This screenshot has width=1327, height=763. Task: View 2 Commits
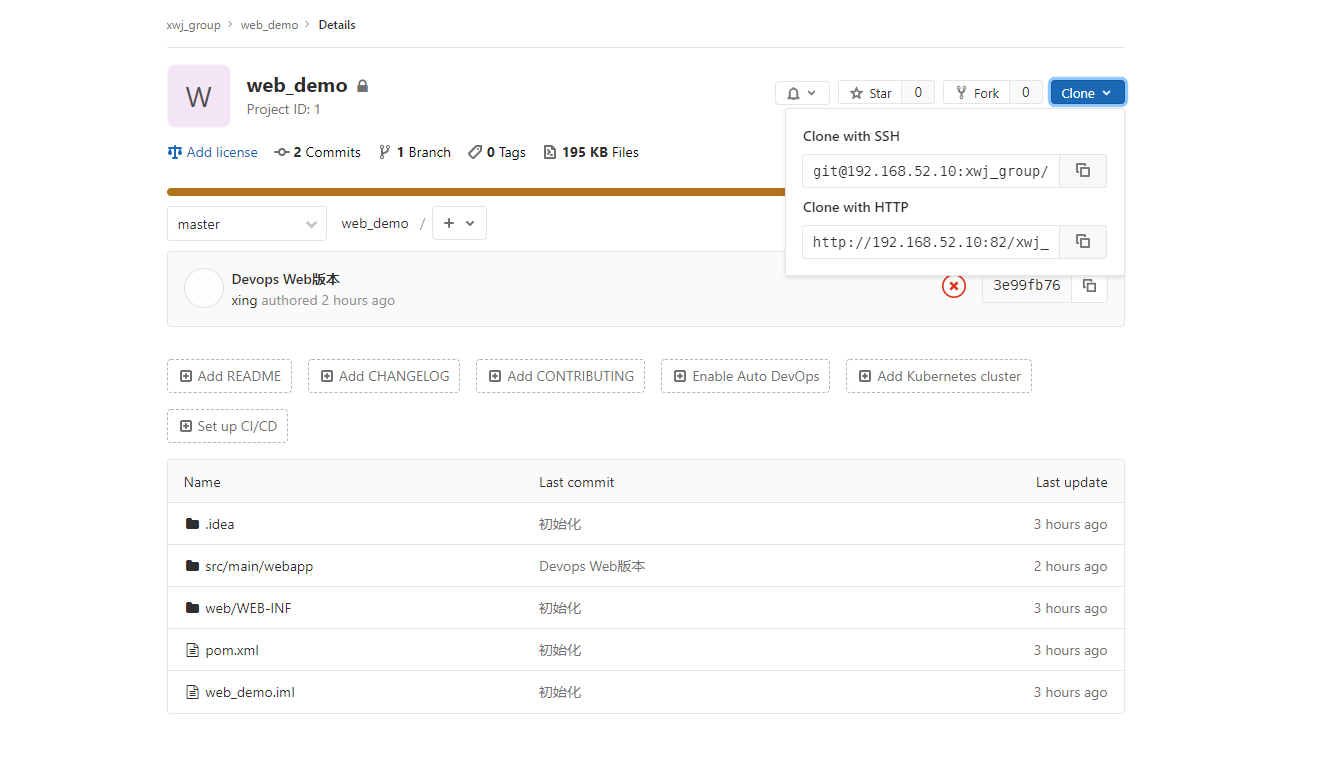[318, 152]
